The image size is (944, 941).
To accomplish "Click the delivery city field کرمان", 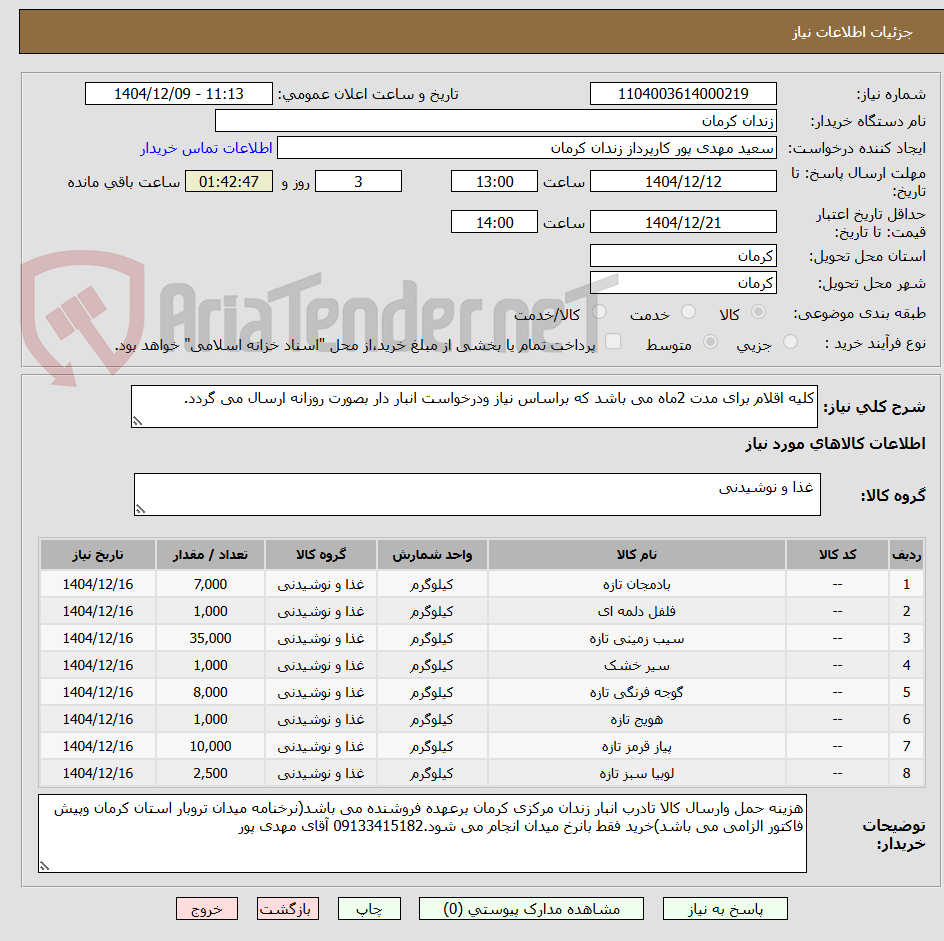I will tap(683, 283).
